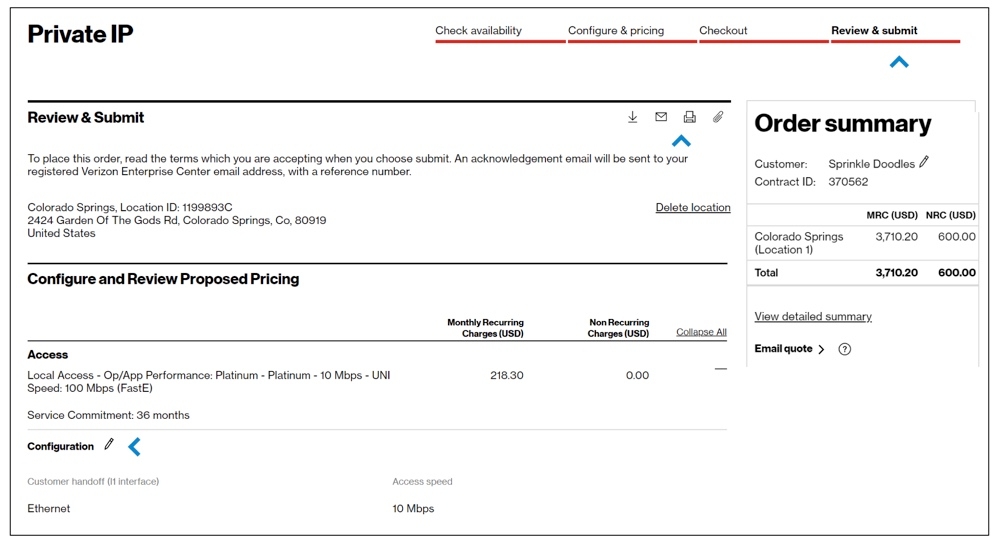Click blue up chevron below print icon

pyautogui.click(x=681, y=141)
